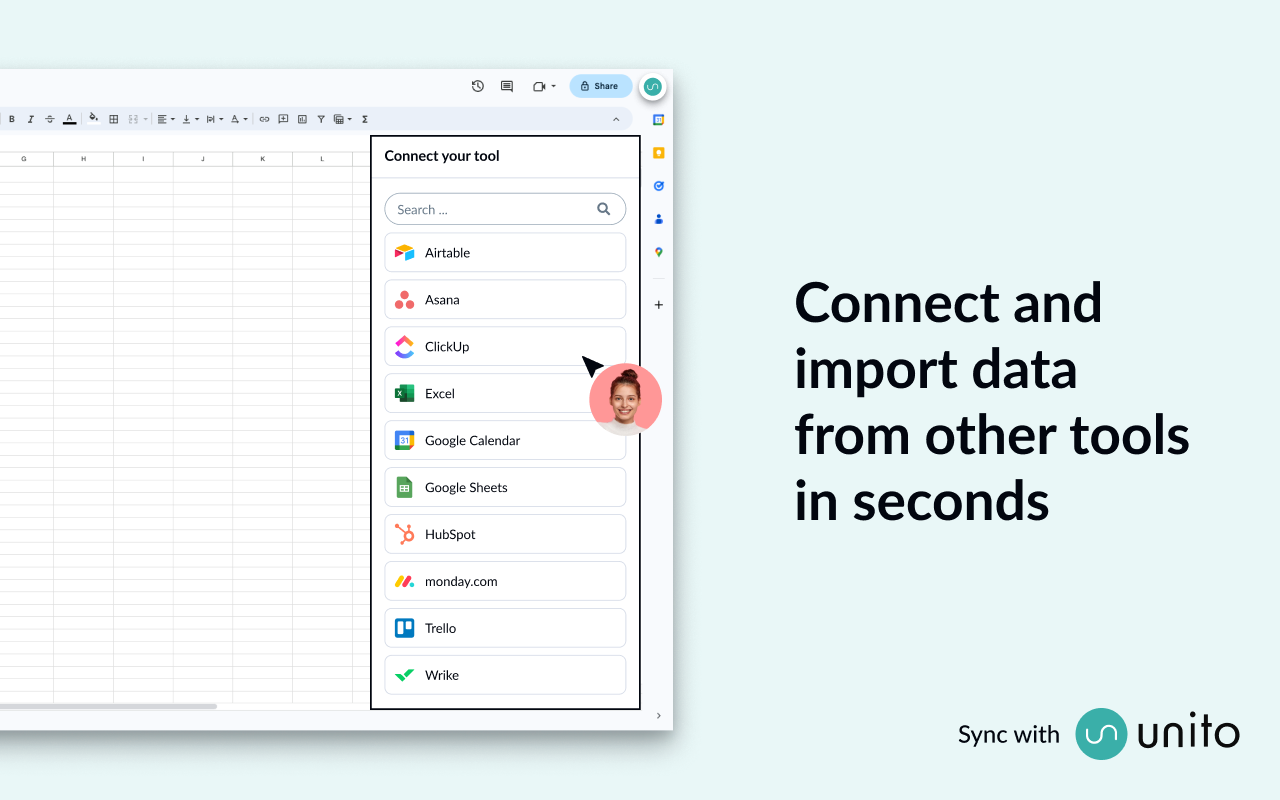This screenshot has height=800, width=1280.
Task: Open Google Calendar in the side panel
Action: (x=658, y=120)
